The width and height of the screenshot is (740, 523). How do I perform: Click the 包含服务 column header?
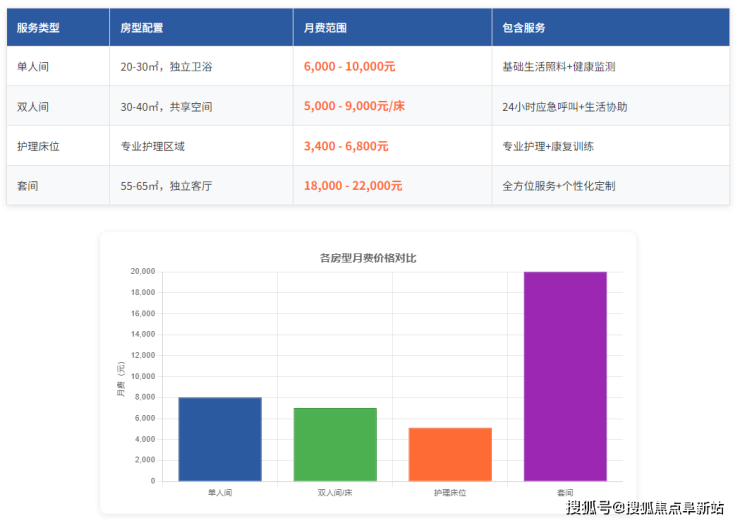(x=524, y=28)
